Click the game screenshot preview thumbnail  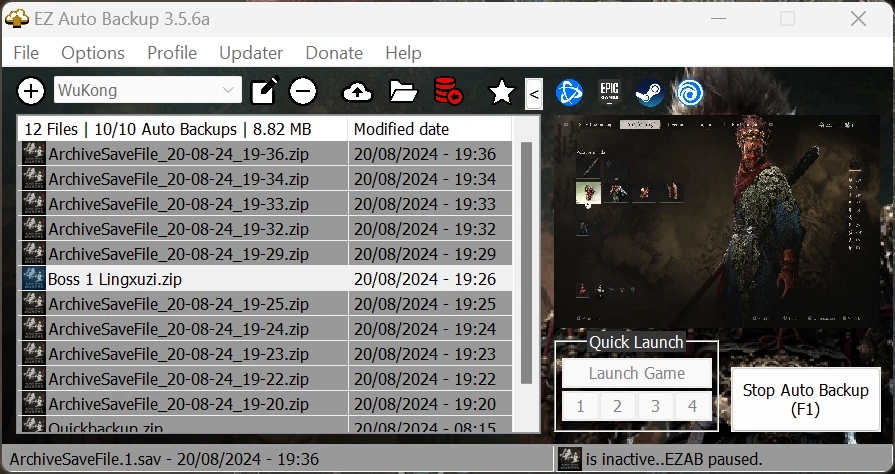tap(717, 222)
